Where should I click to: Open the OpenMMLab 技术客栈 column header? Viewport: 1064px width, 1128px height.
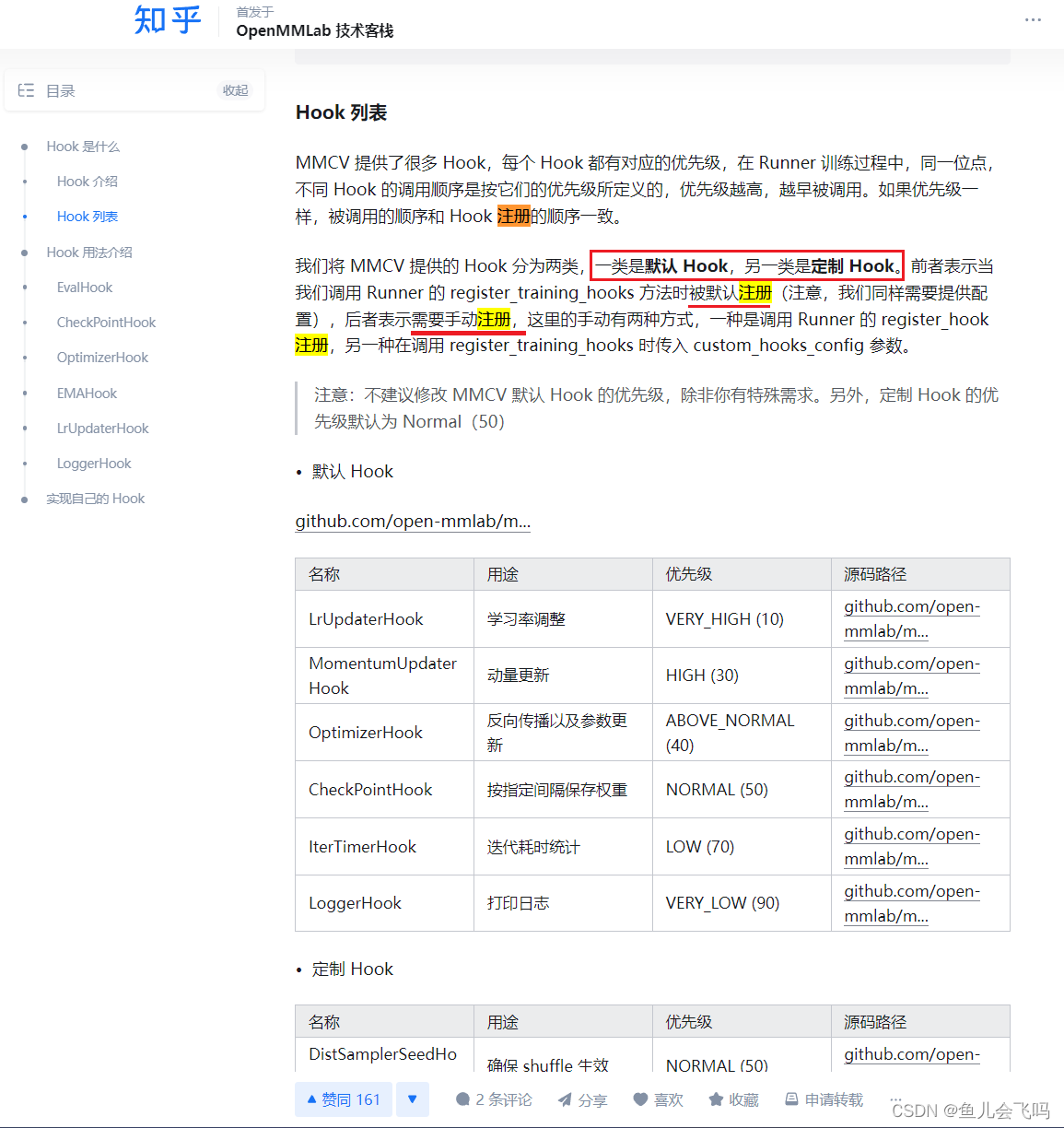click(313, 30)
